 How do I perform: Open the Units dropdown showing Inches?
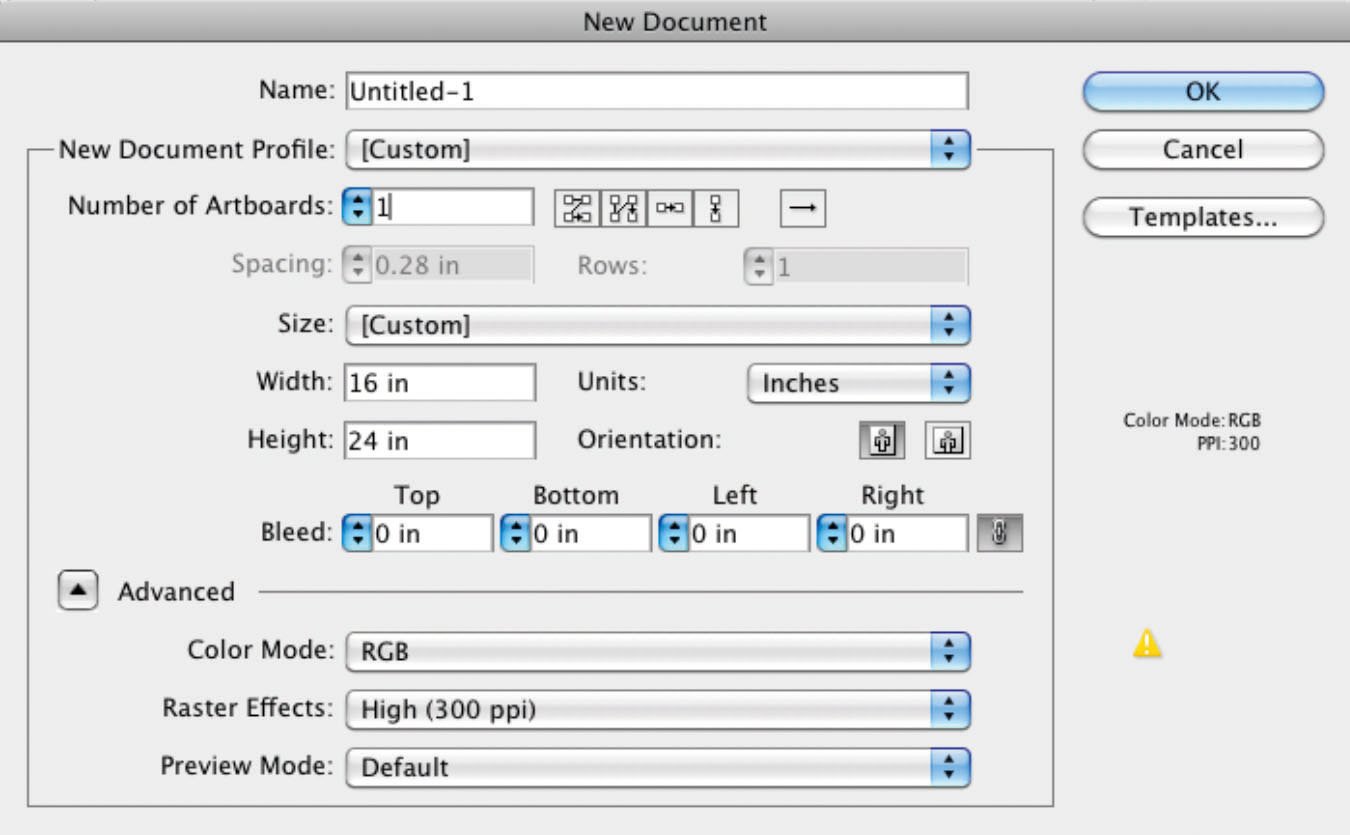[858, 383]
